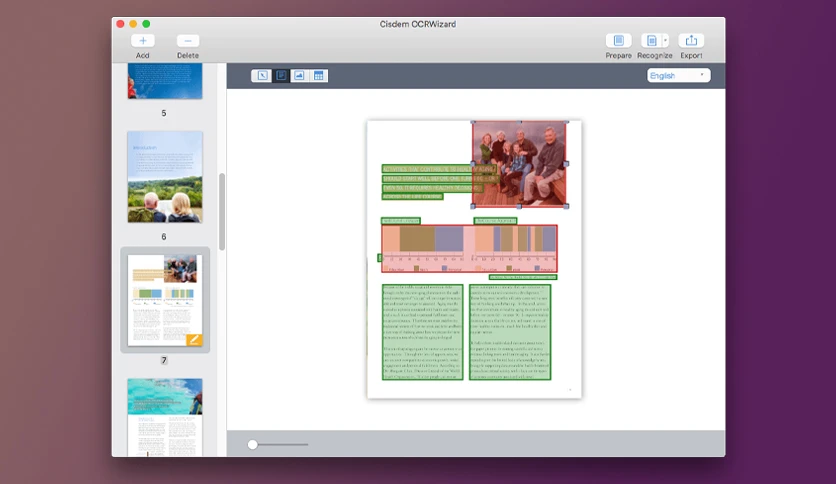Click the orange edit badge on page 7 thumbnail
The height and width of the screenshot is (484, 836).
coord(194,340)
